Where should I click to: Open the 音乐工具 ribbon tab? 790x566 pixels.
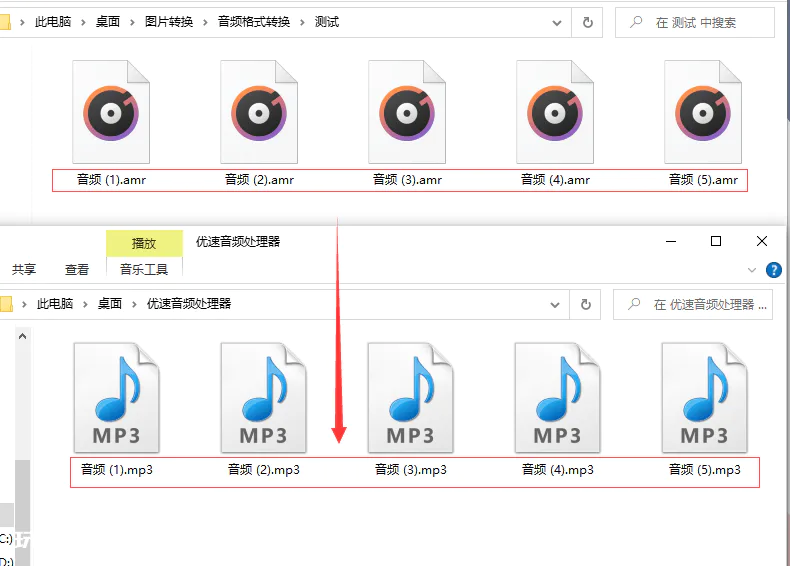click(144, 270)
